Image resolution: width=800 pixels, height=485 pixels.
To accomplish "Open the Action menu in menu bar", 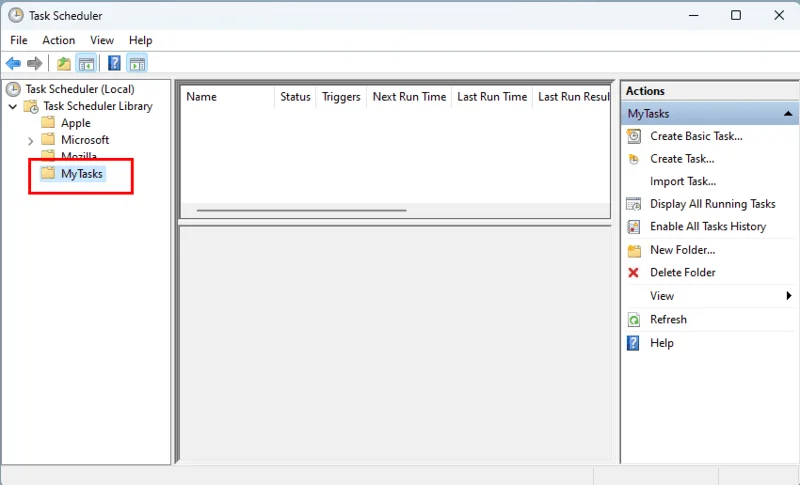I will coord(58,40).
